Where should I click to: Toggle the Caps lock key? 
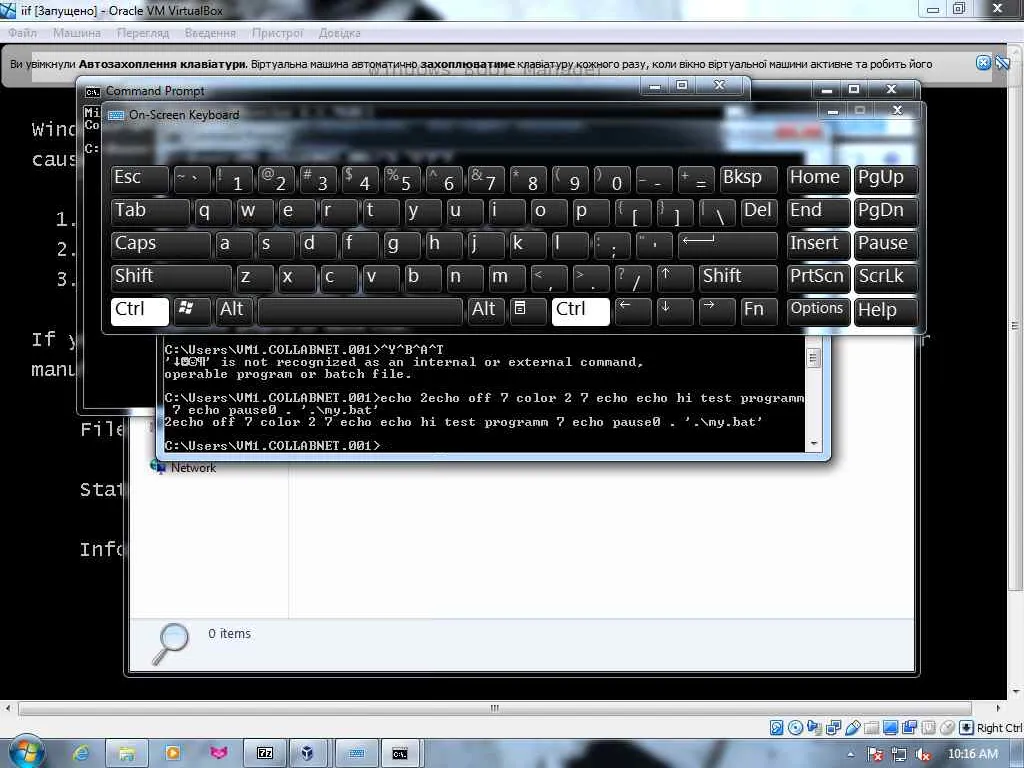(x=161, y=244)
